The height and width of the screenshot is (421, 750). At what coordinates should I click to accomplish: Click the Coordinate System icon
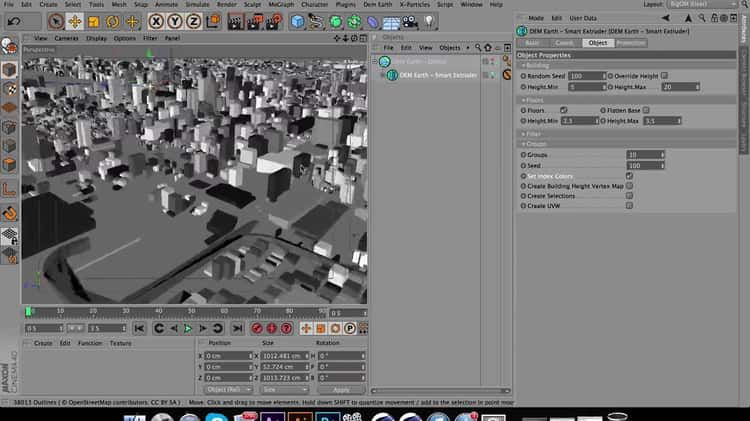pos(213,22)
